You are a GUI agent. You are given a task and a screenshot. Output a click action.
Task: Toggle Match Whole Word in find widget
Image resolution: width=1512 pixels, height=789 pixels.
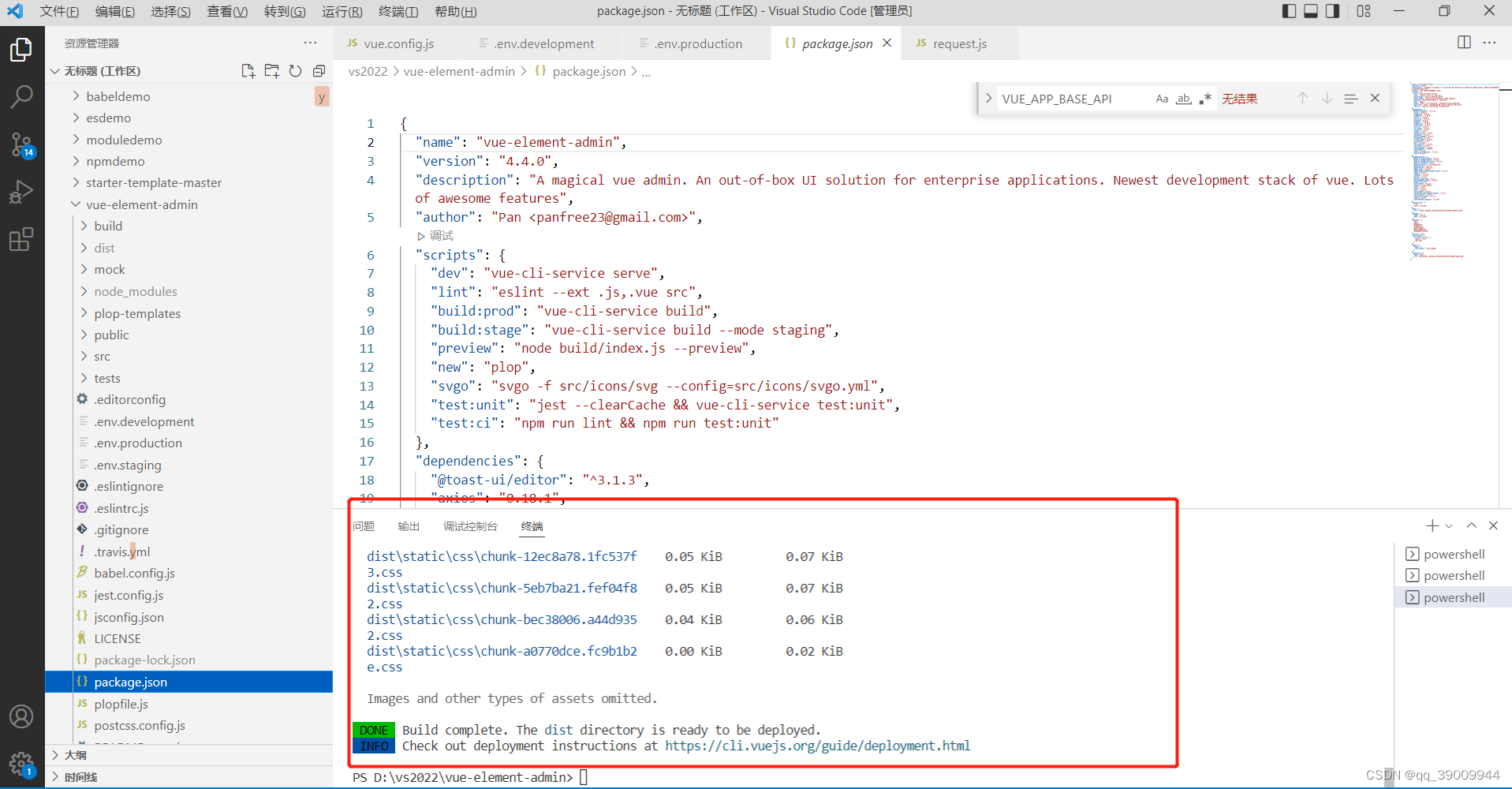click(x=1183, y=99)
